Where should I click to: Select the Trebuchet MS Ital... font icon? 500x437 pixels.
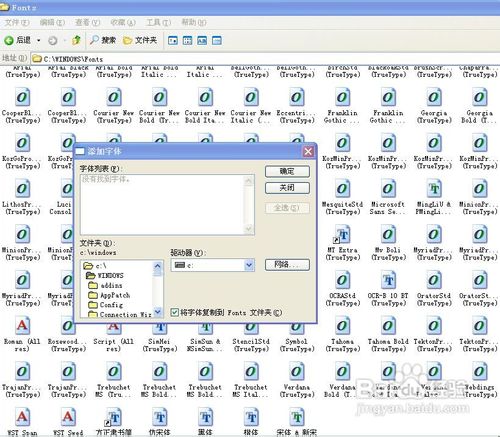tap(251, 371)
